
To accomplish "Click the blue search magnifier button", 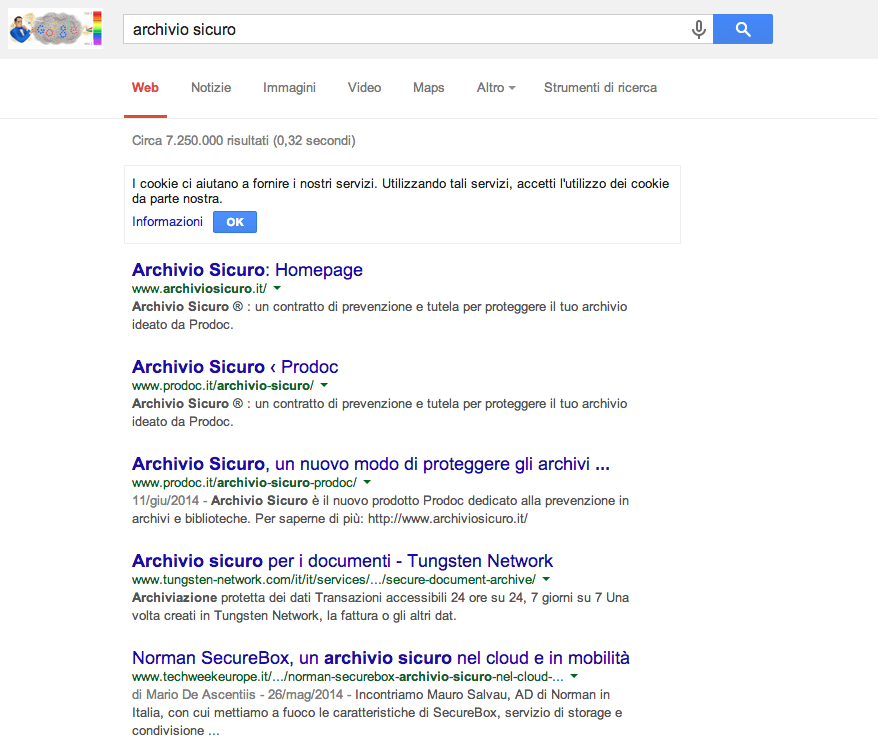I will [x=742, y=29].
